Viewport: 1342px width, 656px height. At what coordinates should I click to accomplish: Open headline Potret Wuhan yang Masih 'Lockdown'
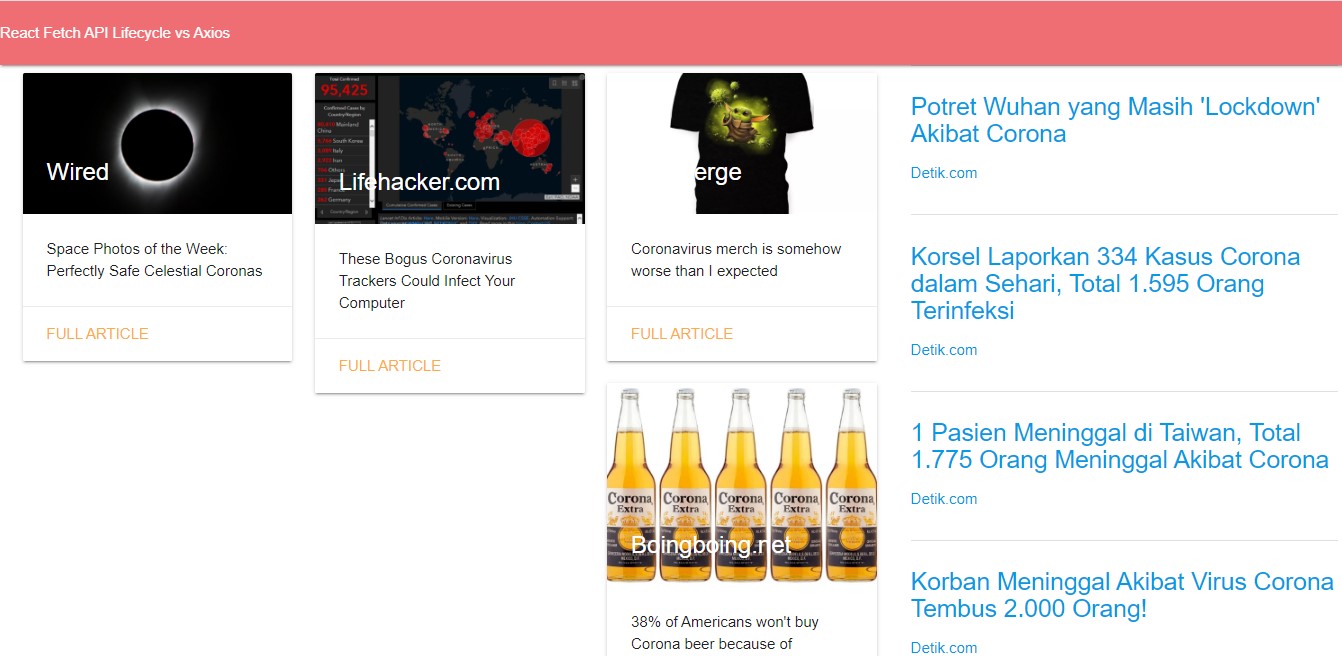tap(1116, 120)
